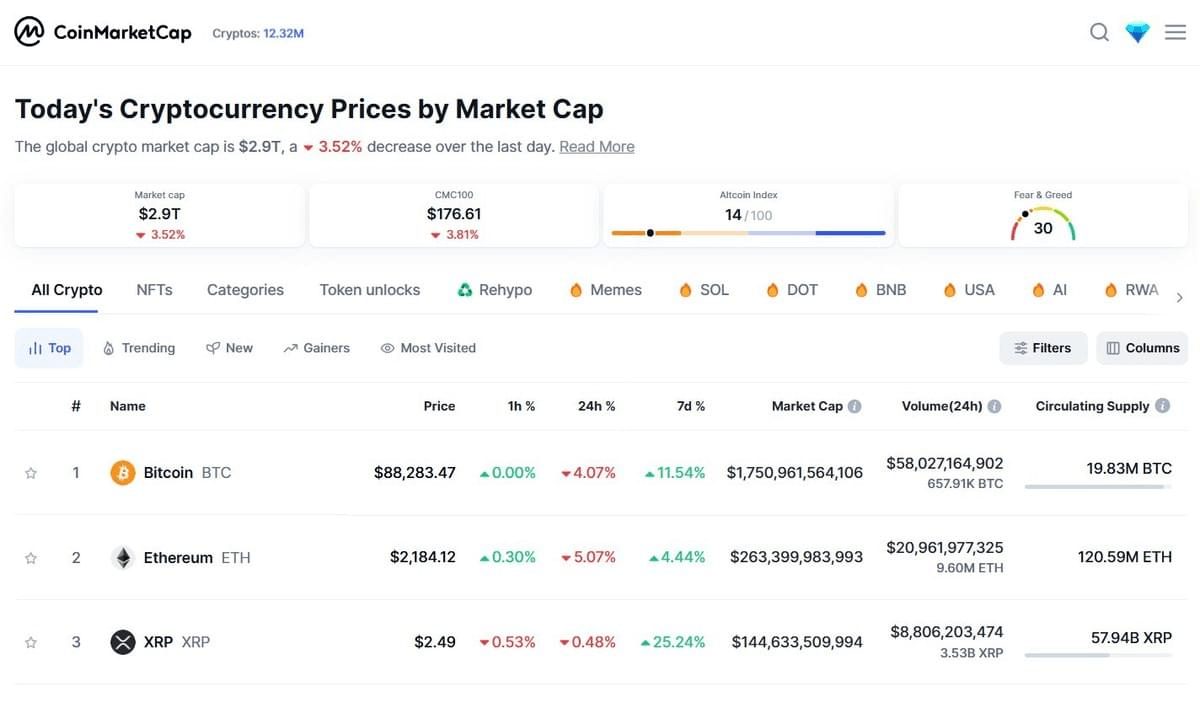The image size is (1200, 709).
Task: Click the Ethereum coin logo
Action: point(122,558)
